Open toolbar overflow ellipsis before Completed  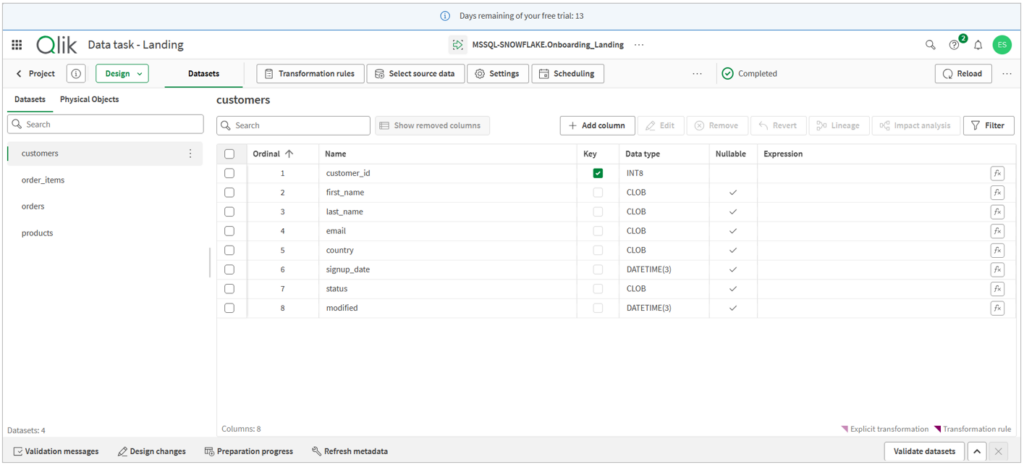click(x=697, y=74)
